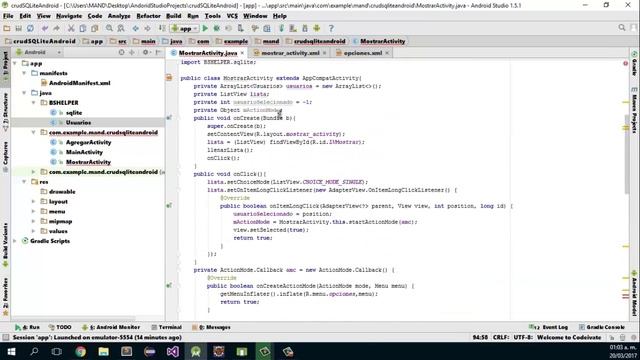This screenshot has height=360, width=640.
Task: Paste using the toolbar paste icon
Action: point(95,29)
